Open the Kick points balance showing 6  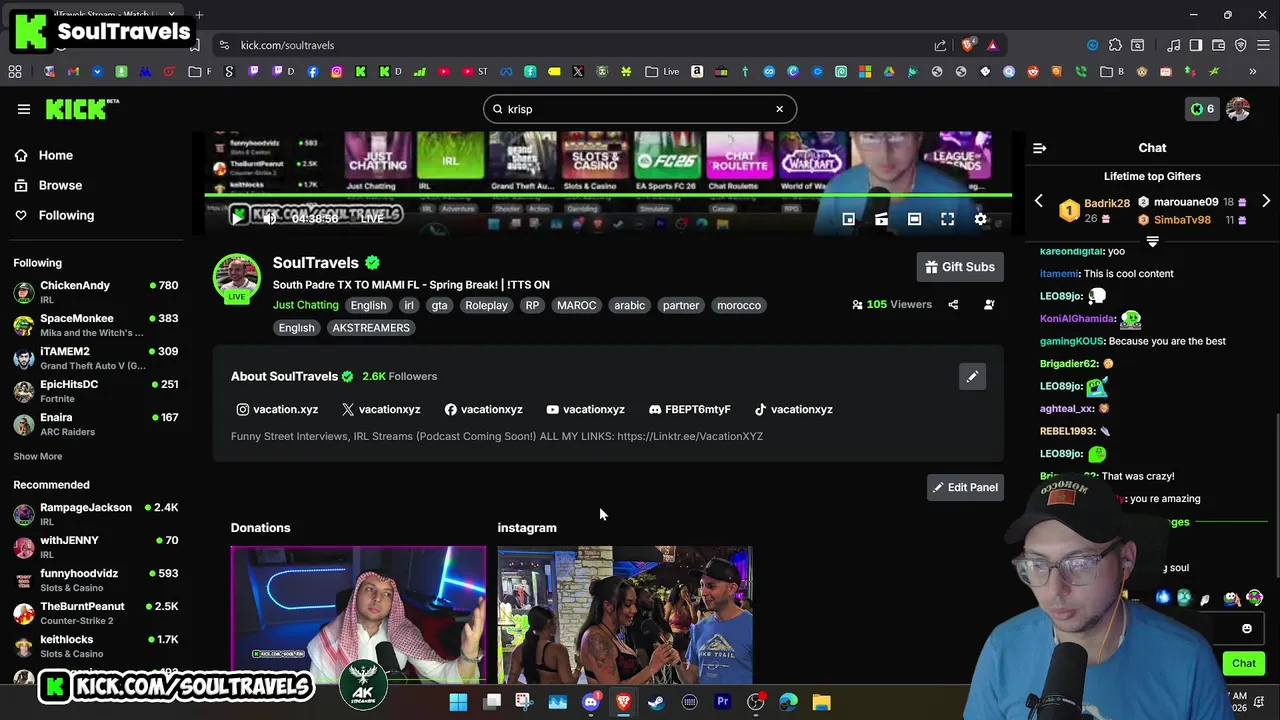click(1203, 109)
